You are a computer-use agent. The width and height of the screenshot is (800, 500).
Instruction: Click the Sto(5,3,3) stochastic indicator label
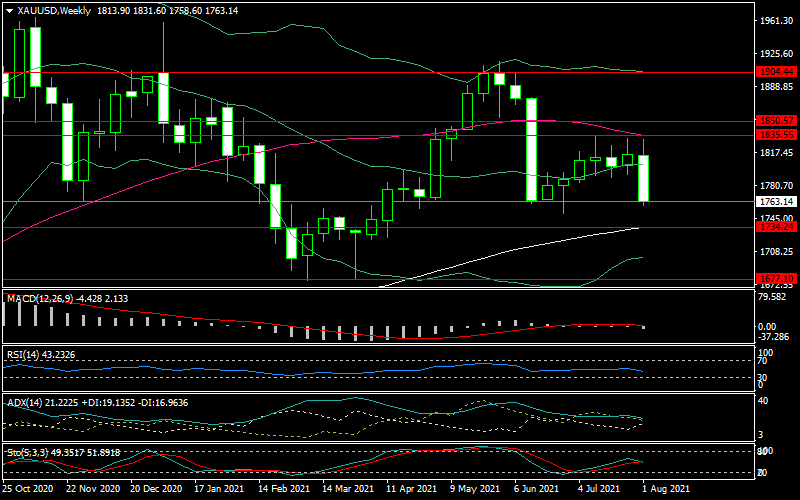(64, 453)
